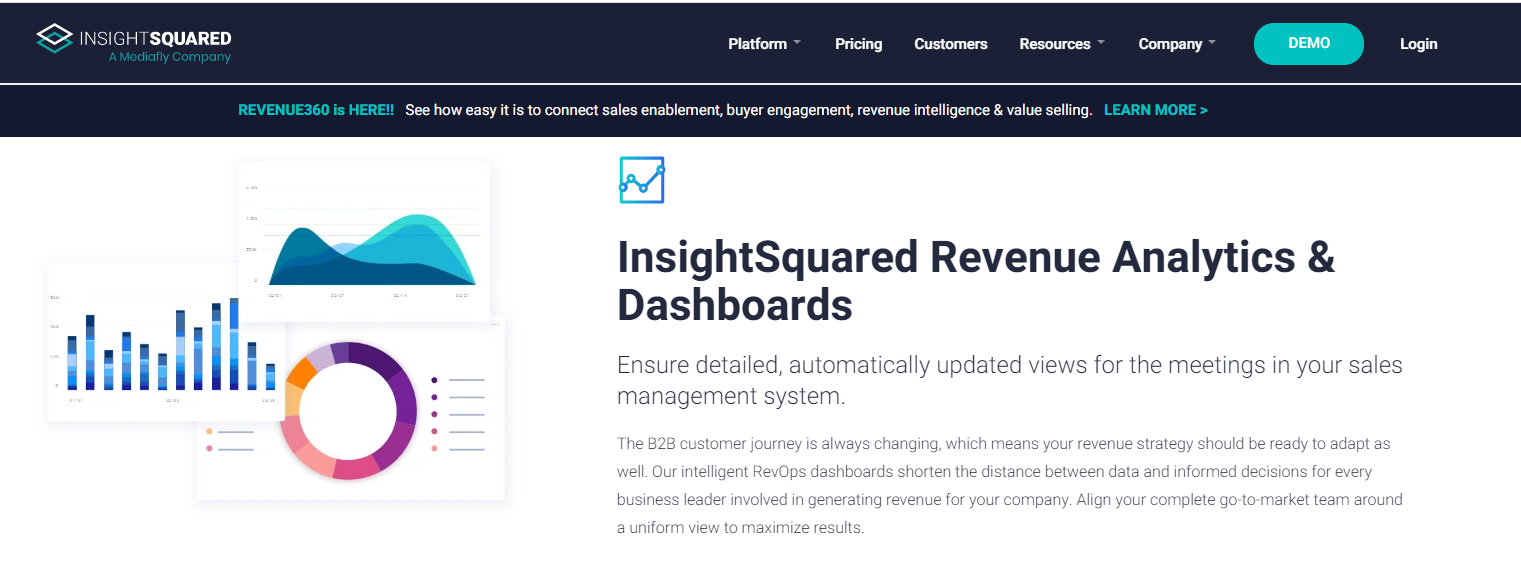Click the line chart analytics icon
Viewport: 1521px width, 563px height.
(642, 180)
